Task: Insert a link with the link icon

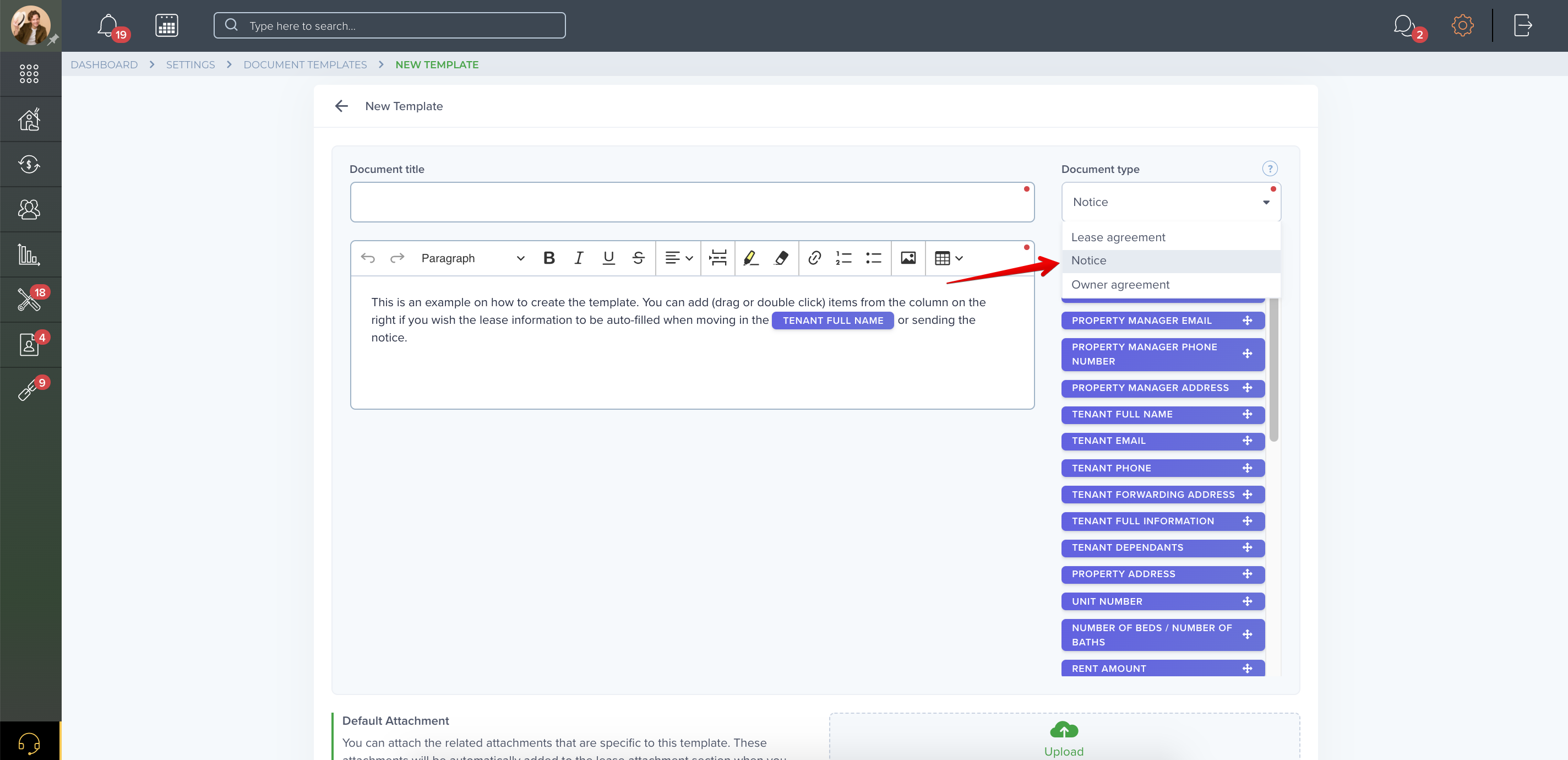Action: [814, 258]
